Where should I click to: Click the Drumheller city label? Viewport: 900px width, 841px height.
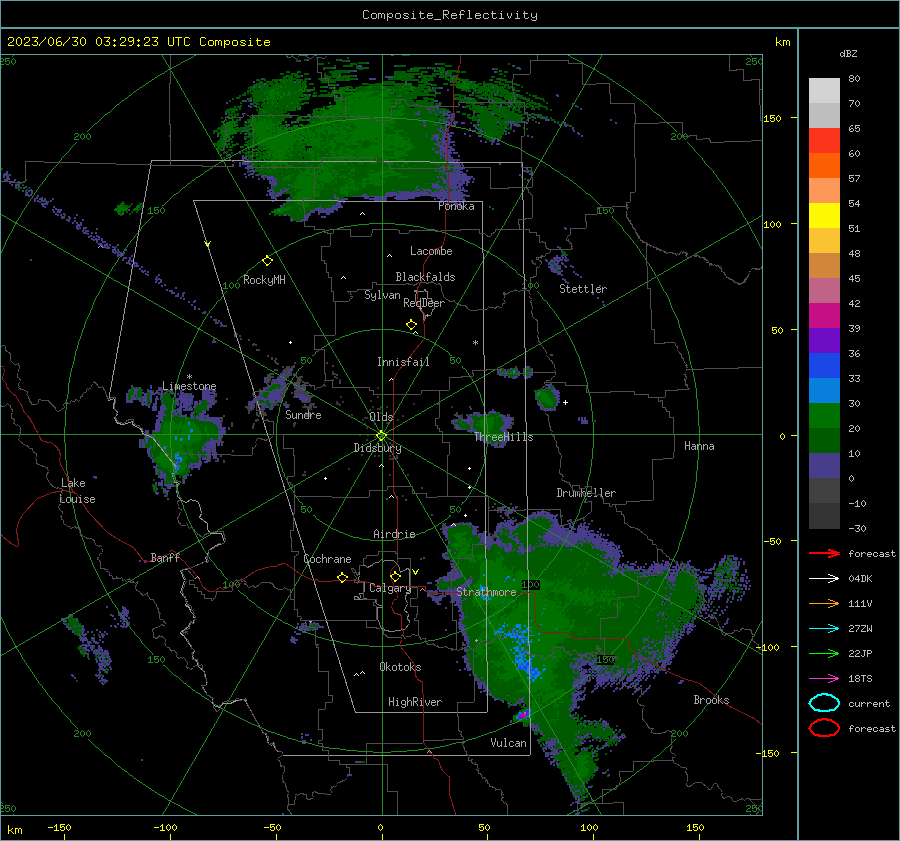(x=586, y=493)
